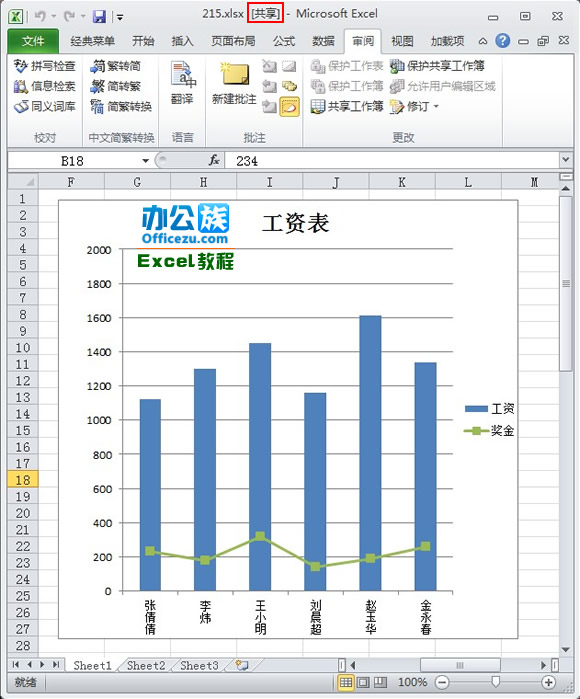The height and width of the screenshot is (699, 580).
Task: Toggle show all comments icon
Action: pyautogui.click(x=289, y=86)
